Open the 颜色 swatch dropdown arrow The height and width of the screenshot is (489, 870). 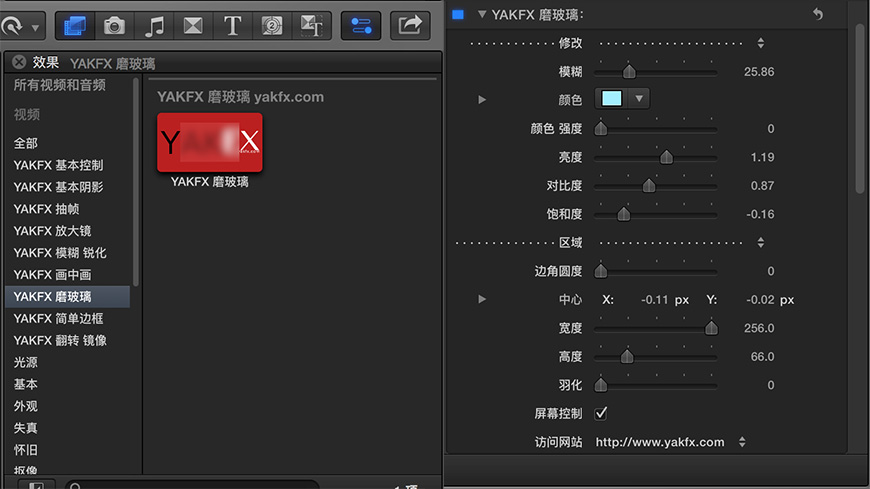tap(639, 99)
